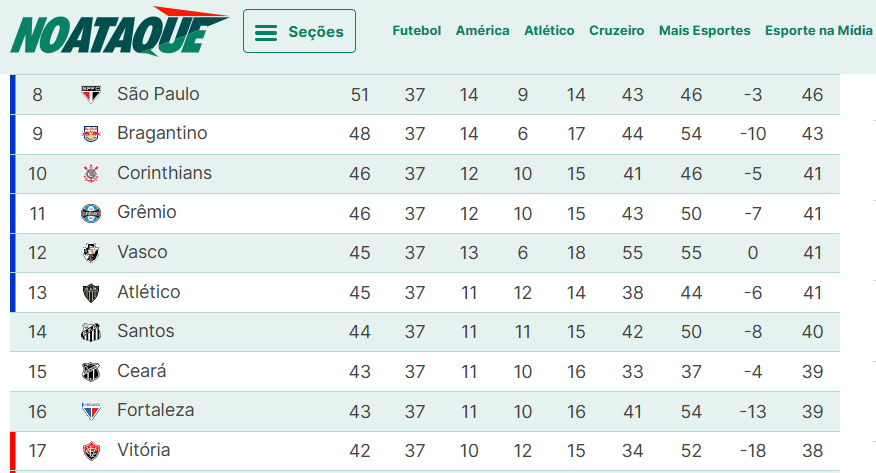Click the Santos club crest
The height and width of the screenshot is (473, 876).
point(91,332)
